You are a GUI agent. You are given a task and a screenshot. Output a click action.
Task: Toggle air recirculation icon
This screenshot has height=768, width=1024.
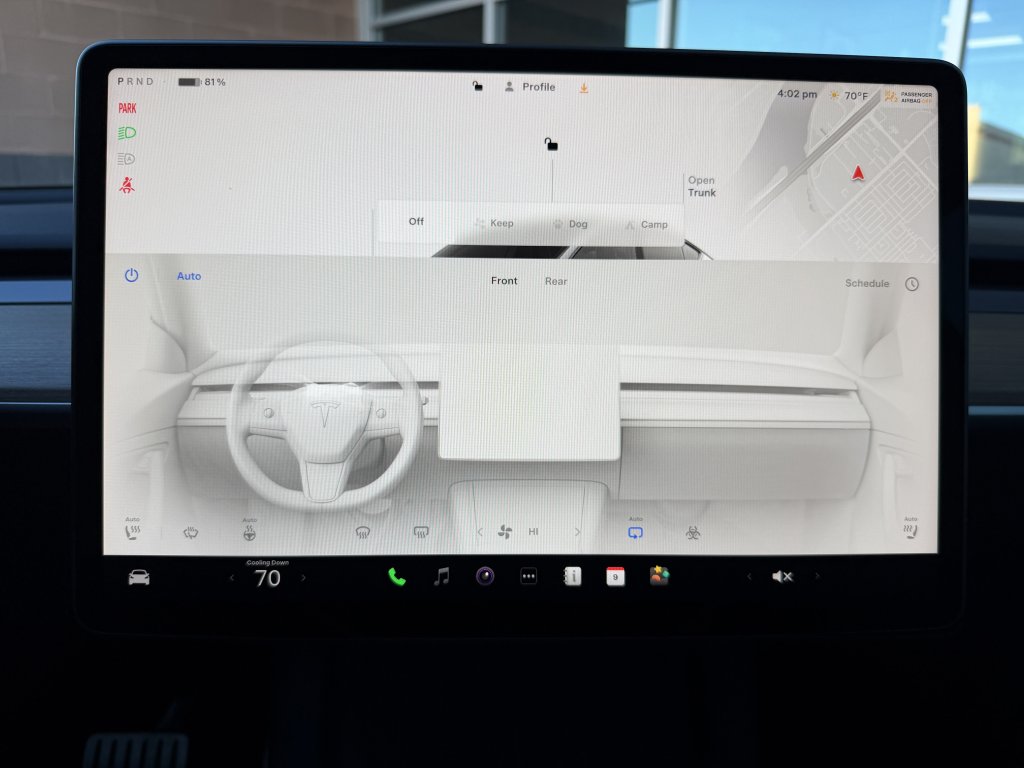point(635,532)
